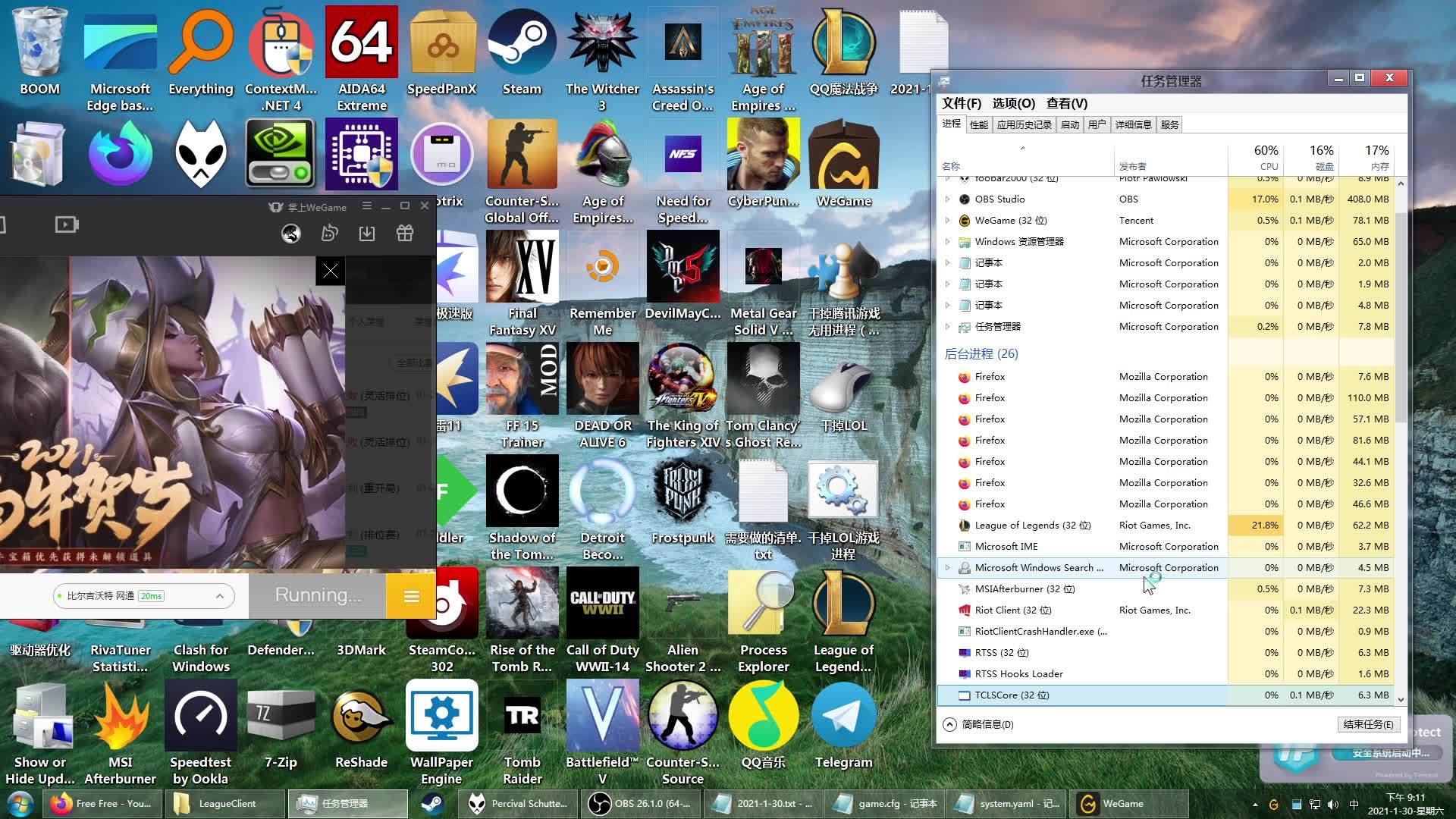Sort processes by 磁盘 column

(x=1311, y=158)
